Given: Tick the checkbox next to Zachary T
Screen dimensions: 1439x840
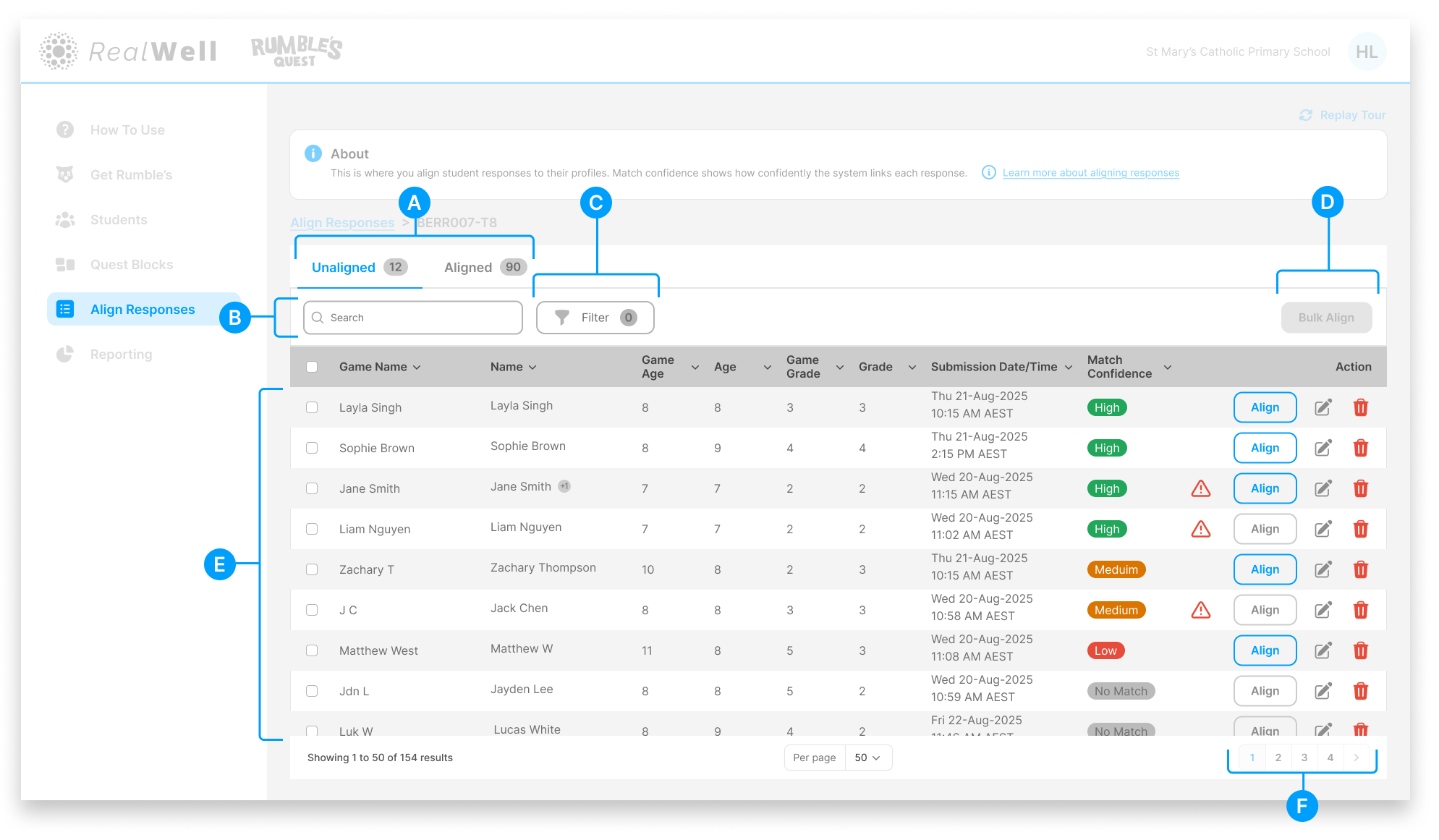Looking at the screenshot, I should [x=312, y=569].
